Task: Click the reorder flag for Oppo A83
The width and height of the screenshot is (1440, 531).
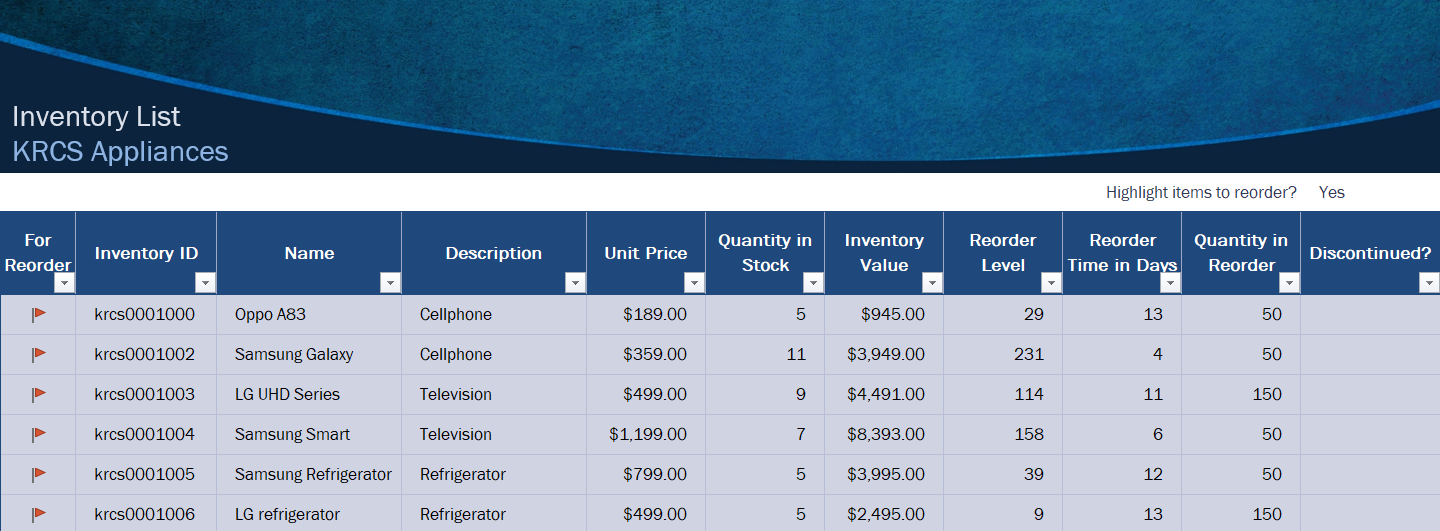Action: pos(39,314)
